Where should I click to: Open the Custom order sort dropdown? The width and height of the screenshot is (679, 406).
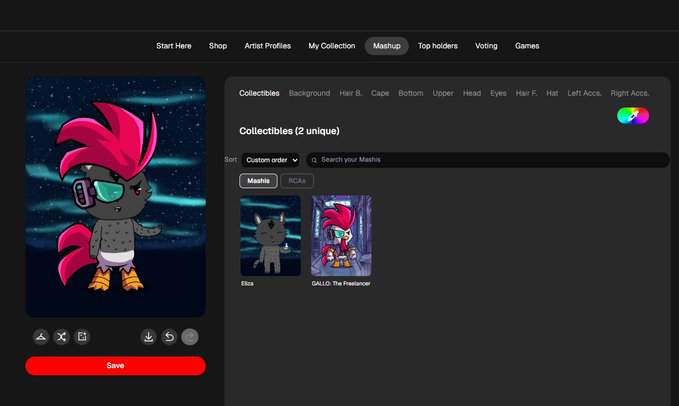270,160
